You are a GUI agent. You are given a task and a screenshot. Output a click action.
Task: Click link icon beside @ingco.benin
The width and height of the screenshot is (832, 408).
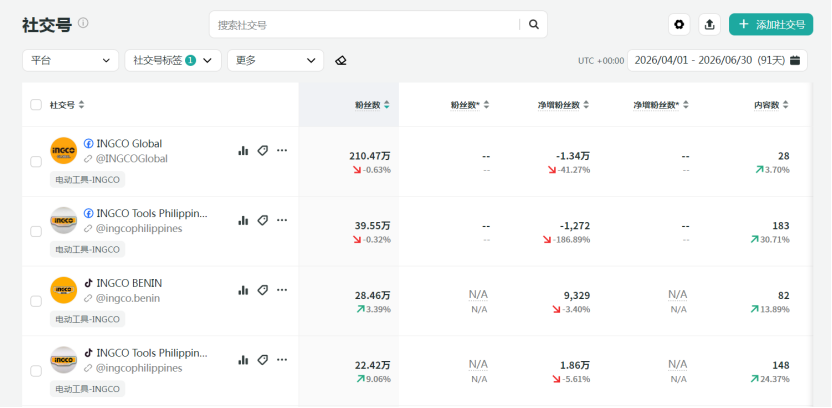(88, 299)
